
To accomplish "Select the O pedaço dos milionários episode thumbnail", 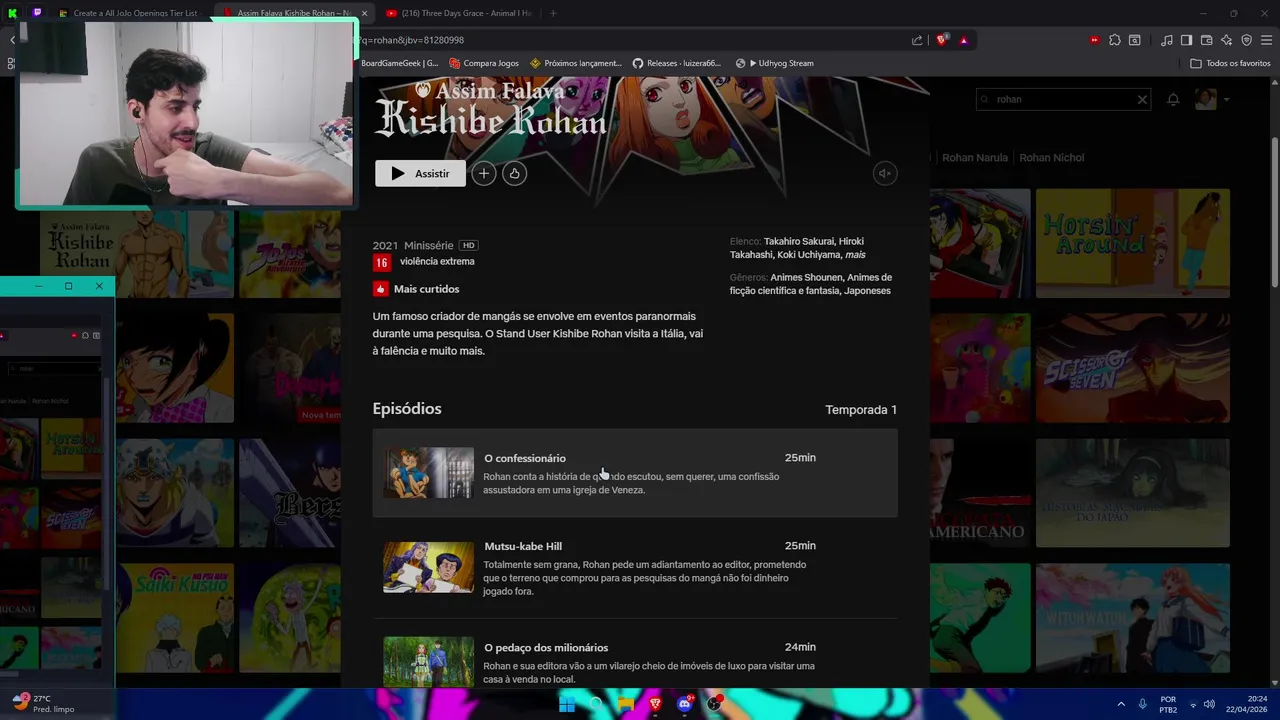I will pyautogui.click(x=428, y=661).
